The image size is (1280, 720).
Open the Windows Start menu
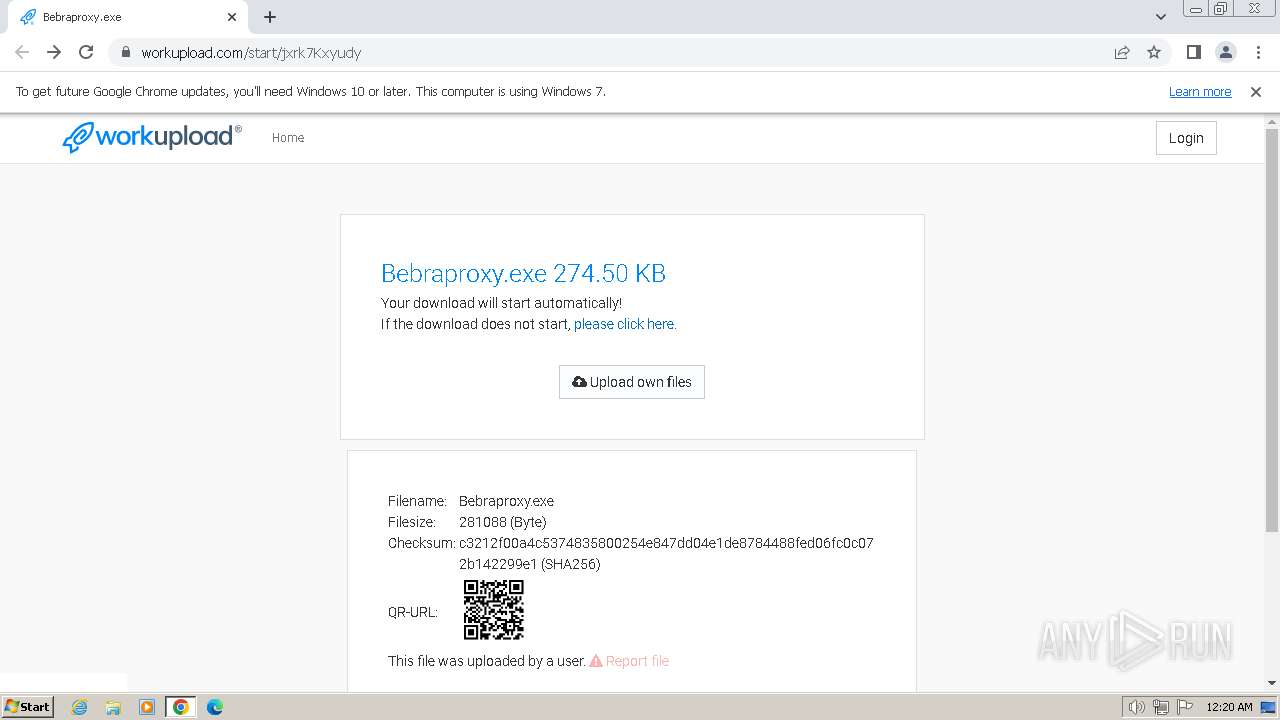point(27,706)
